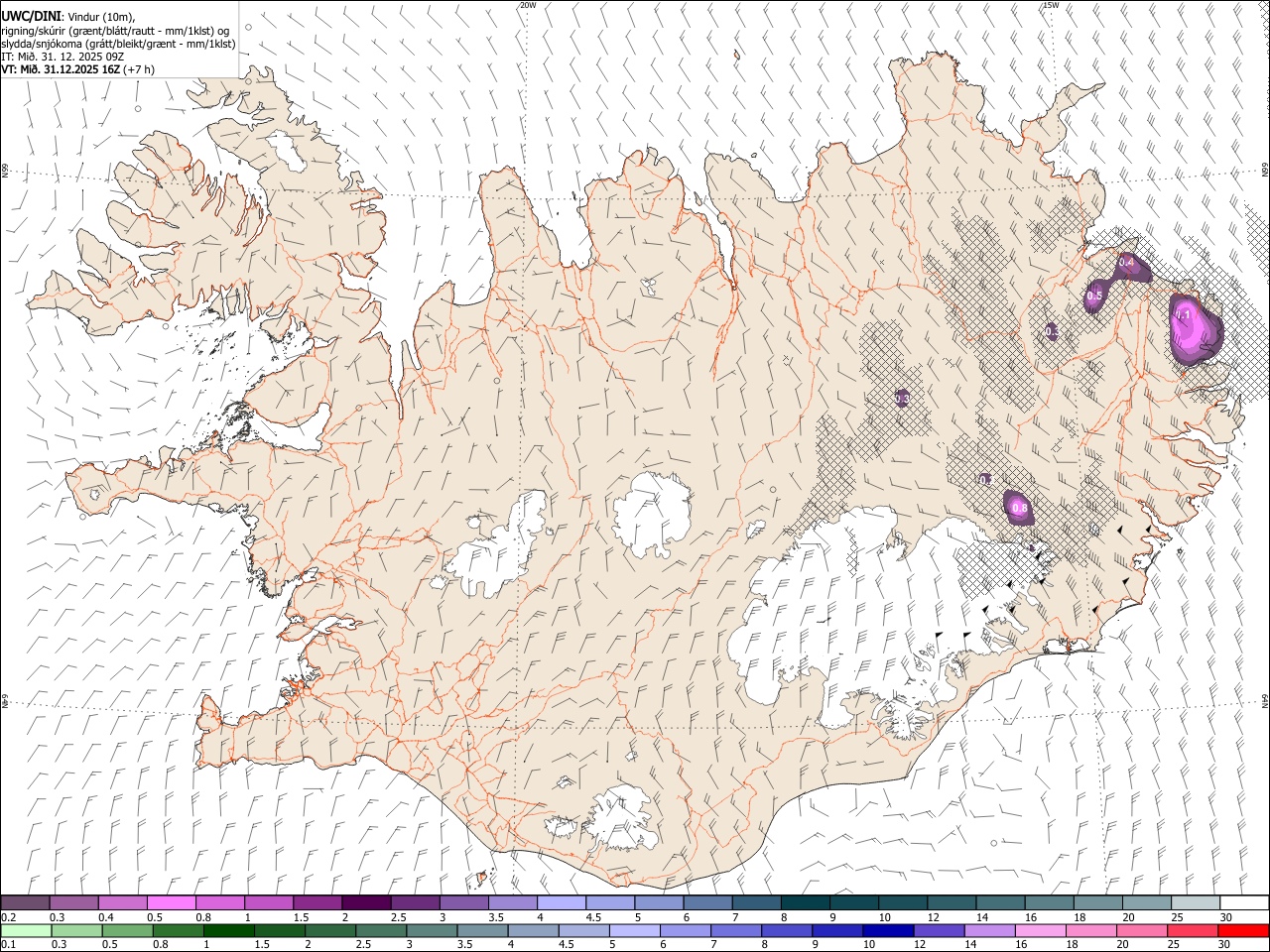The height and width of the screenshot is (952, 1270).
Task: Pick the bright red swatch labeled 30 in bottom row
Action: tap(1243, 930)
